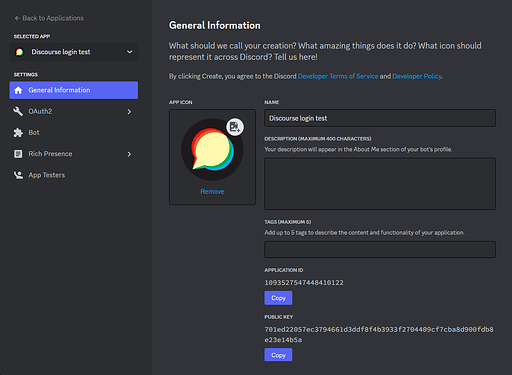The height and width of the screenshot is (375, 512).
Task: Open the General Information settings page
Action: [74, 90]
